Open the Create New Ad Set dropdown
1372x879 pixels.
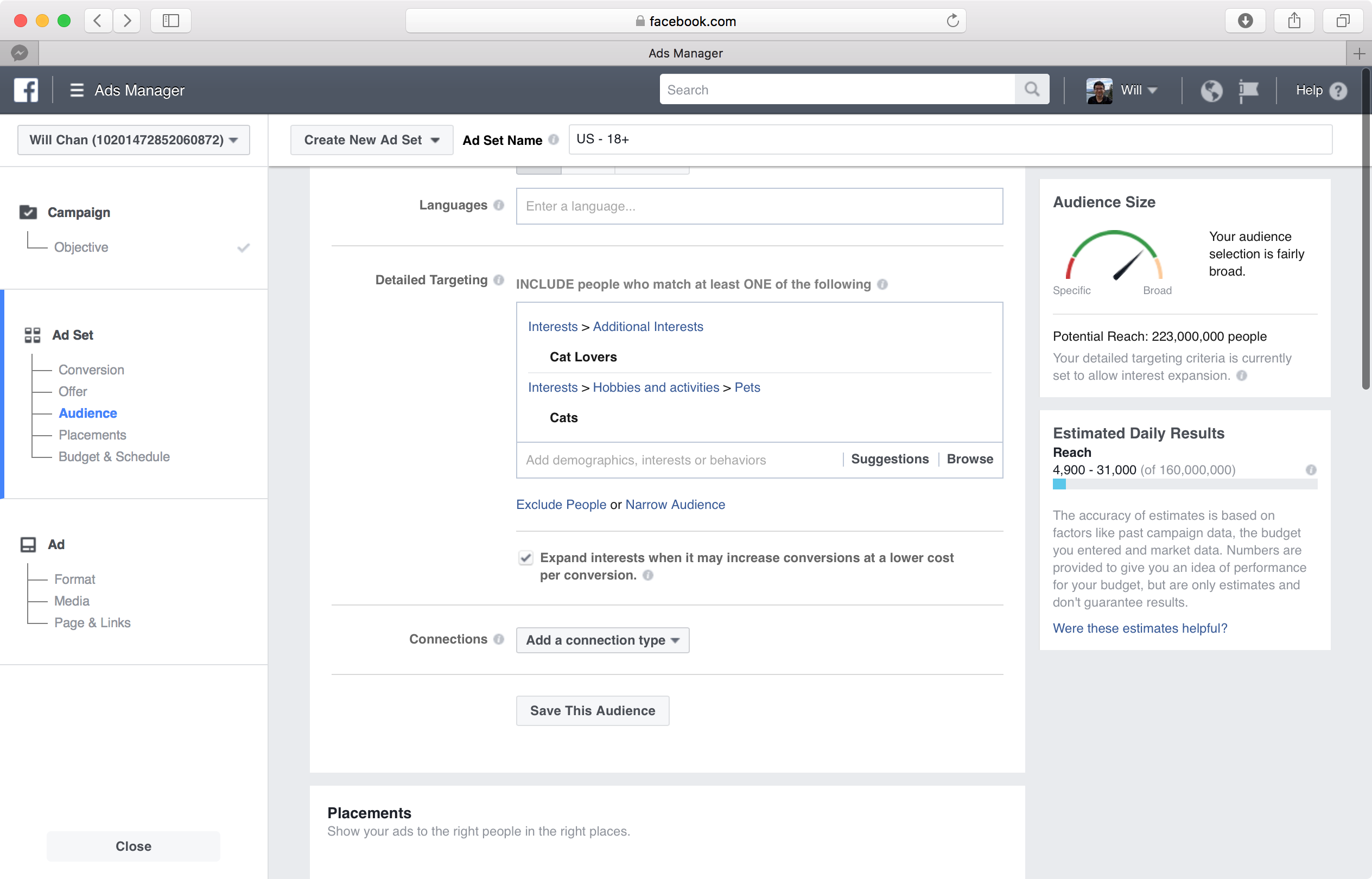(372, 140)
